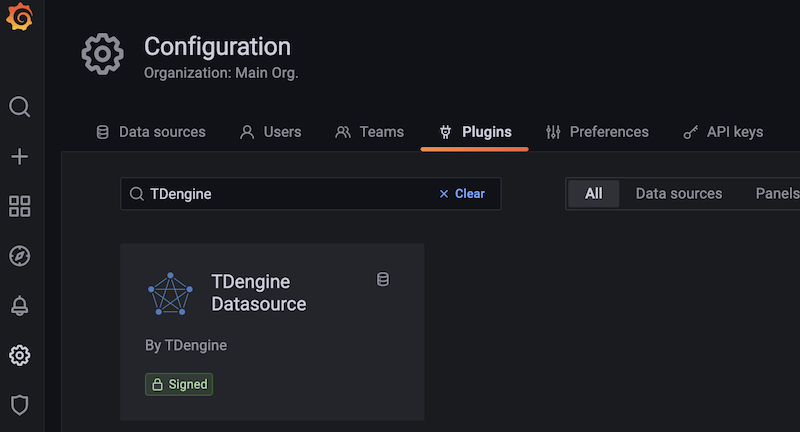Open the sidebar search icon
This screenshot has height=432, width=800.
pos(19,107)
